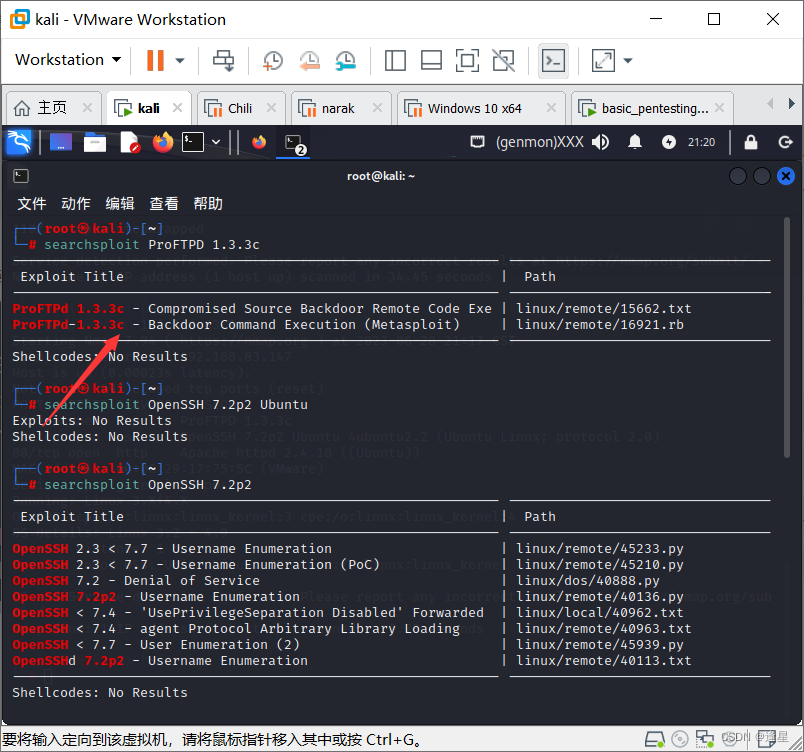
Task: Click the path linux/remote/16921.rb
Action: pos(599,324)
